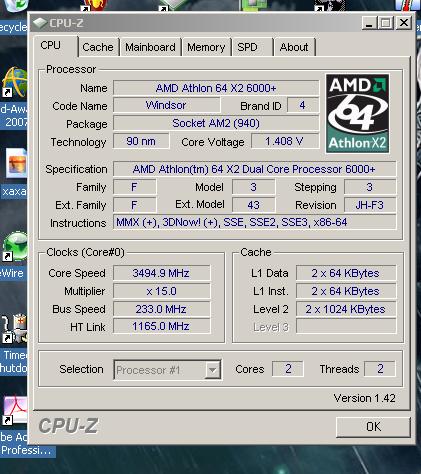421x474 pixels.
Task: Click the AMD Athlon X2 logo
Action: tap(358, 113)
